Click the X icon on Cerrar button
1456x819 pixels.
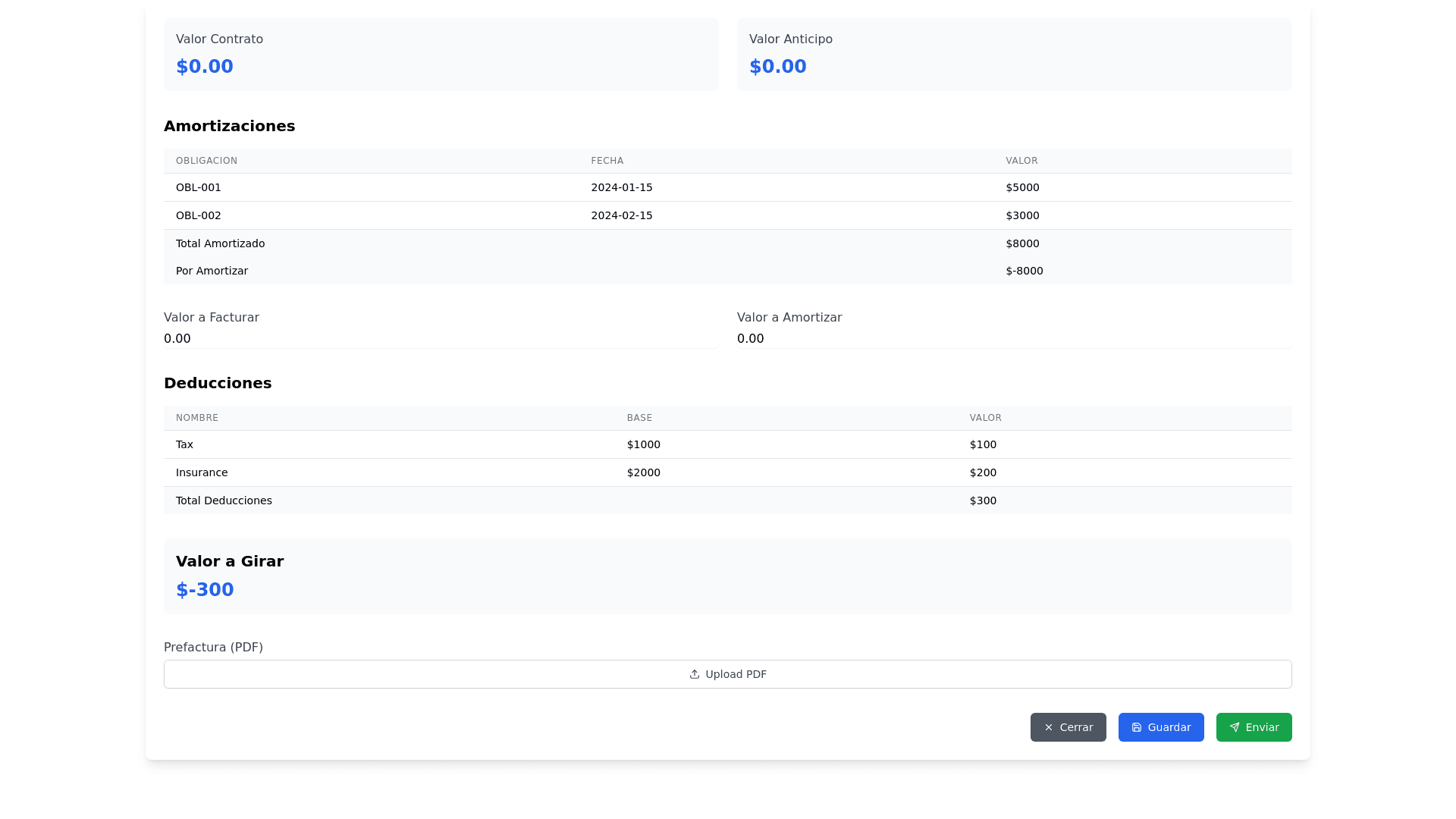[1049, 727]
